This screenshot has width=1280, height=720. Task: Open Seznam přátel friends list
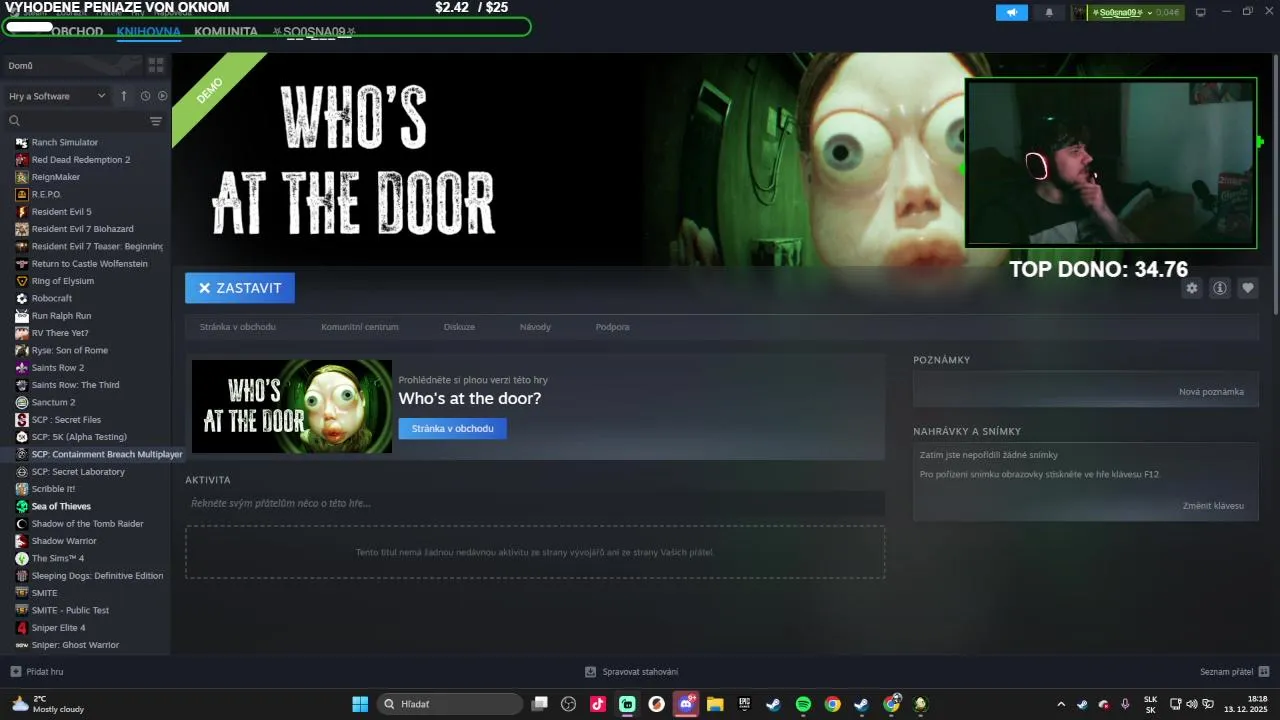(1235, 672)
